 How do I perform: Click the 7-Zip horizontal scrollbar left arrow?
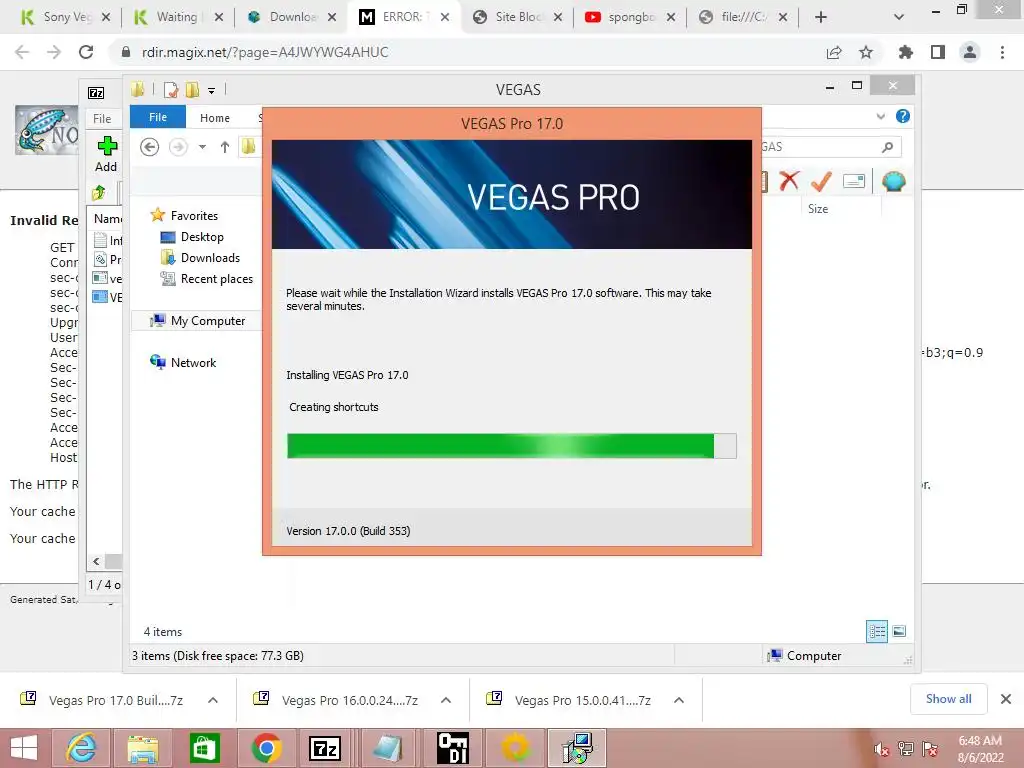(x=96, y=562)
